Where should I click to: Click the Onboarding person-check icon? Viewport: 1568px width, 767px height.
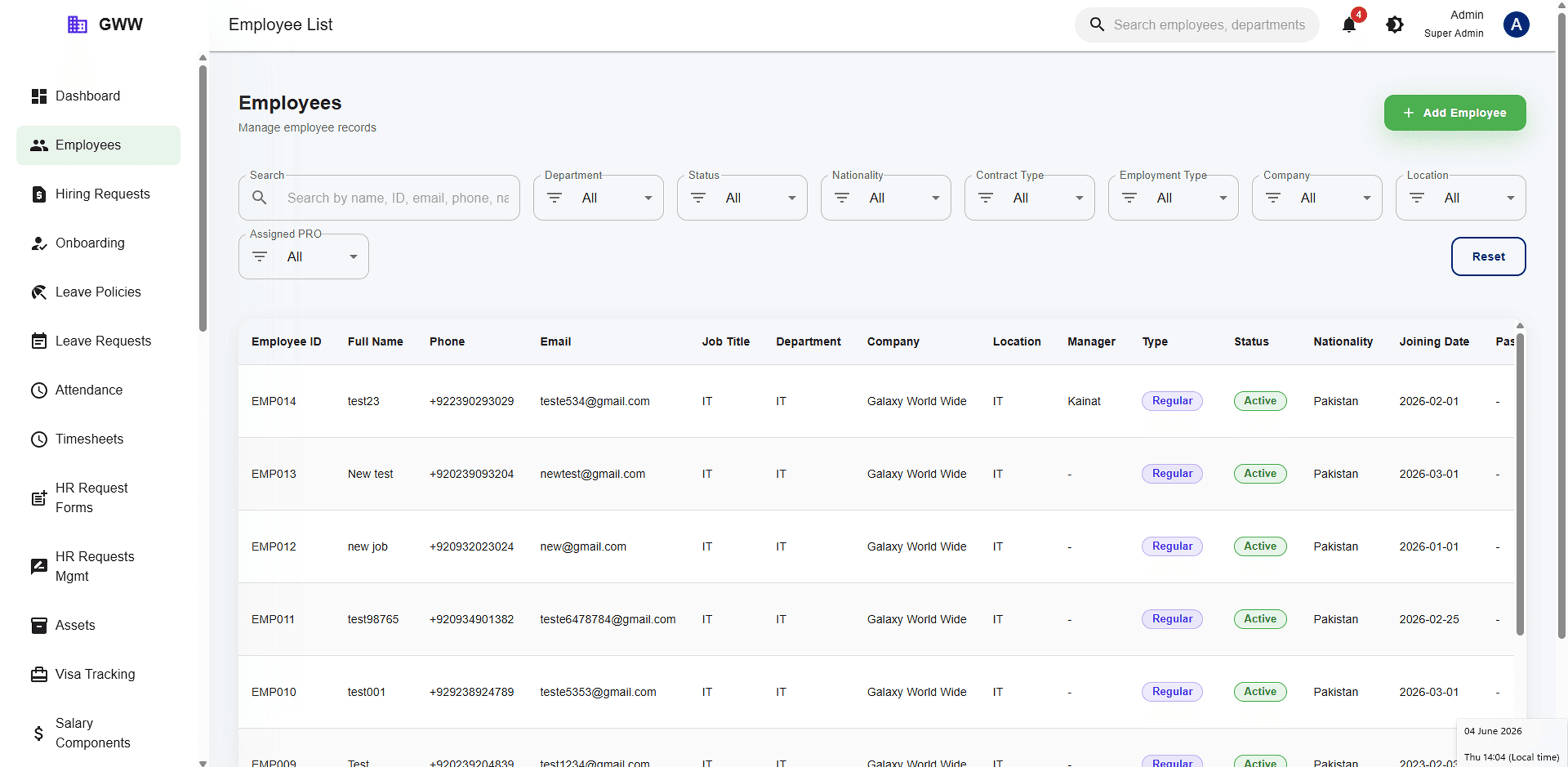pos(39,243)
